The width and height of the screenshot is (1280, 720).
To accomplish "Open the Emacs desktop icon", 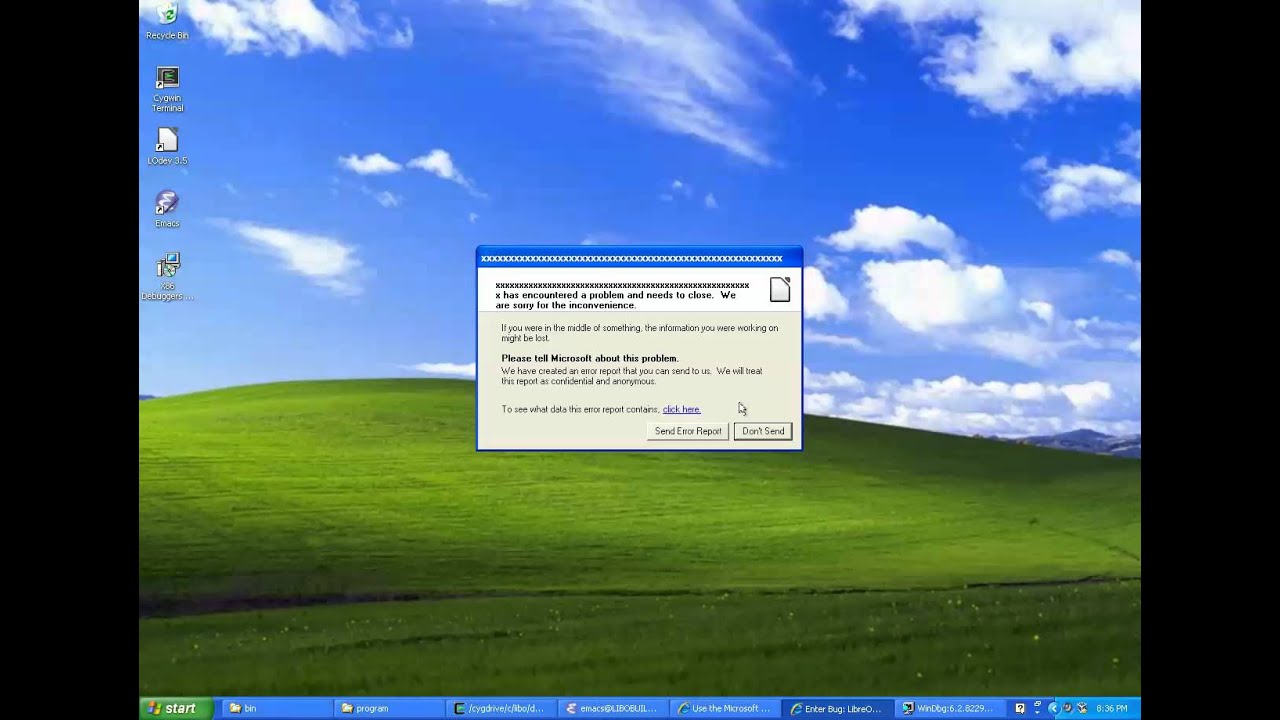I will [167, 209].
